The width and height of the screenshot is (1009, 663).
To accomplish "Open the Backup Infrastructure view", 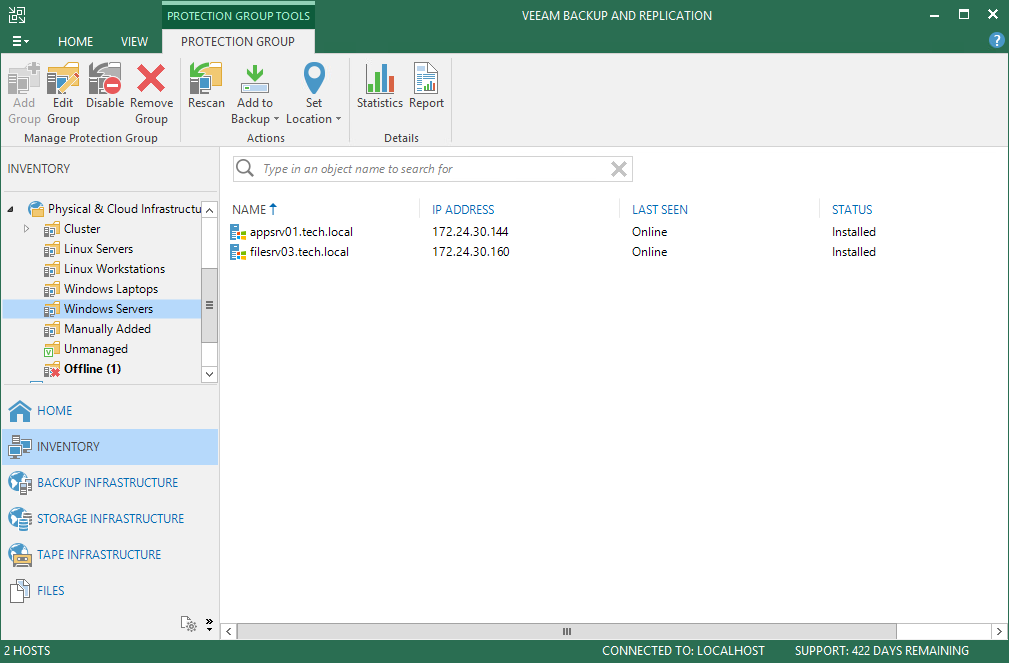I will pos(107,483).
